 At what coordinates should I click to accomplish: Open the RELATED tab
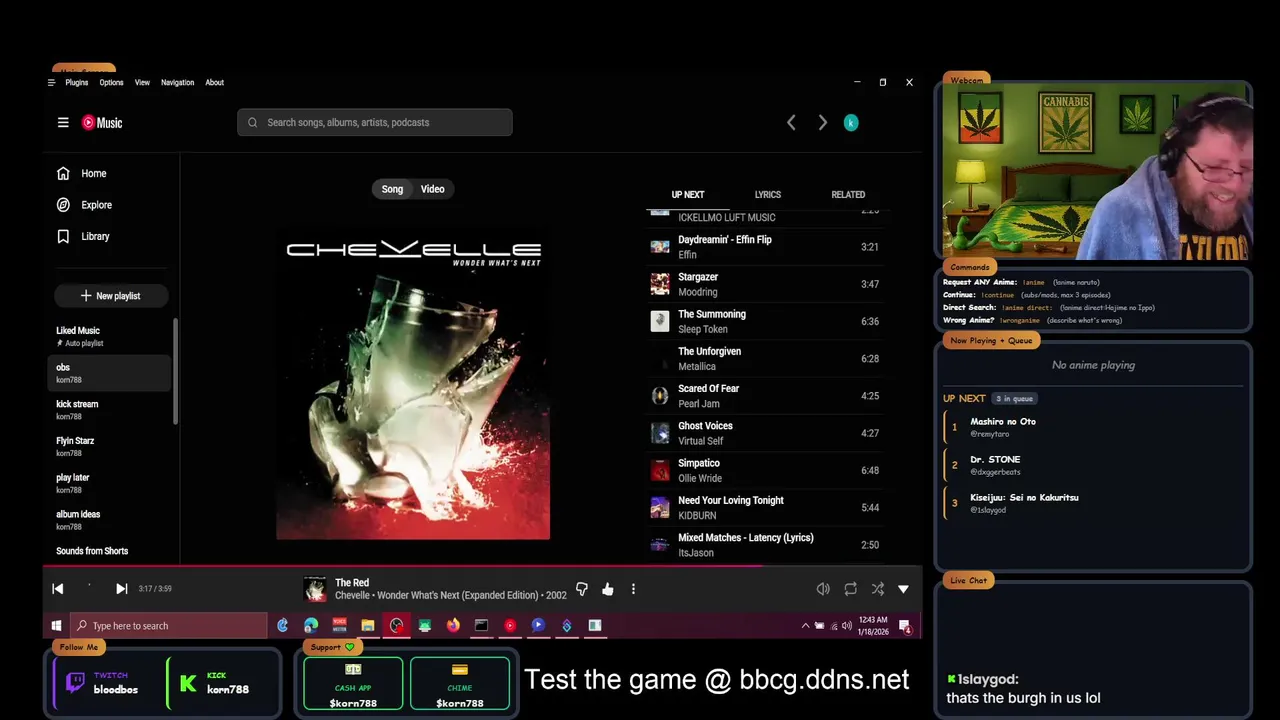point(848,195)
